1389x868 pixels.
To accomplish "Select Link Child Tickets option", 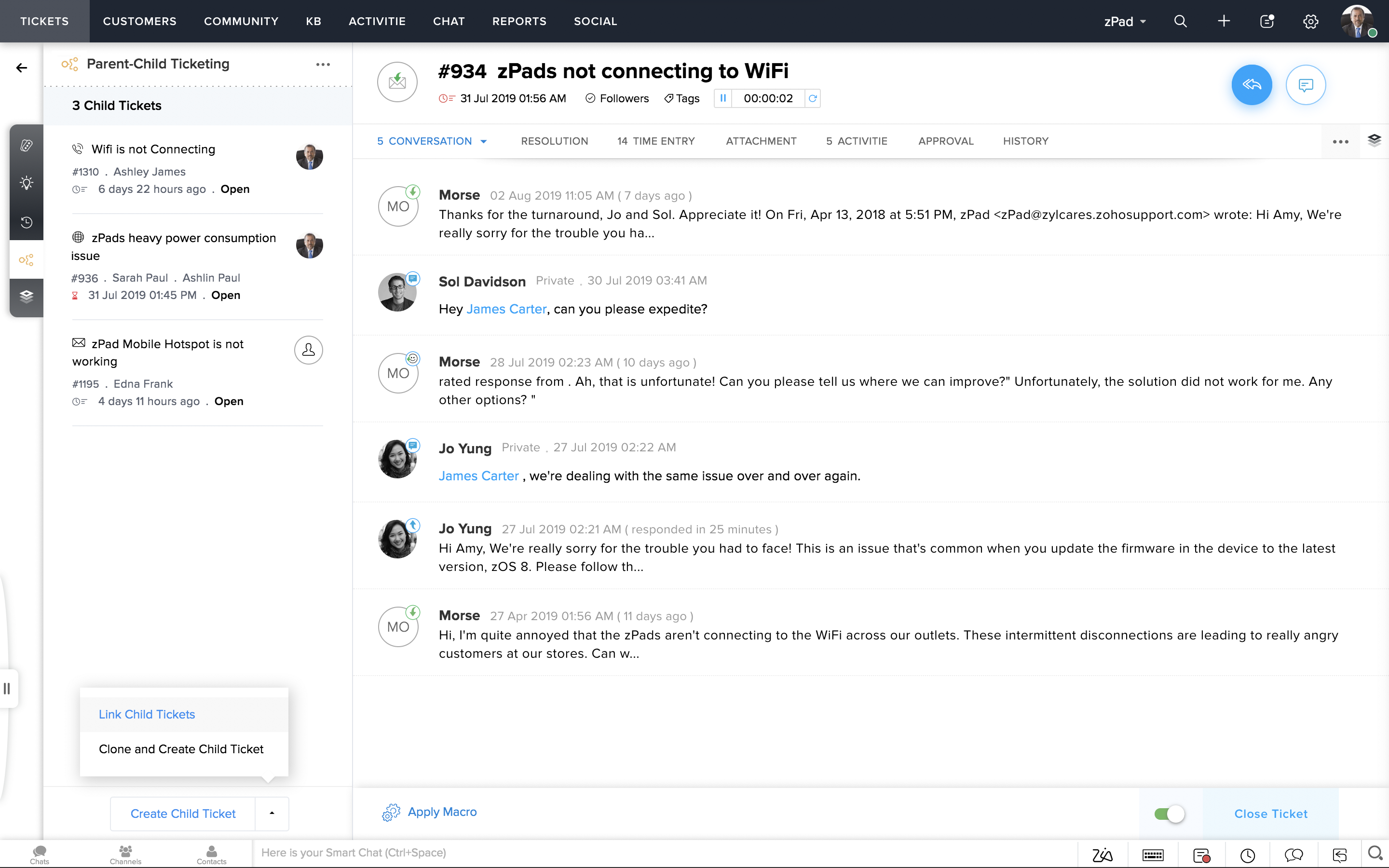I will 184,714.
